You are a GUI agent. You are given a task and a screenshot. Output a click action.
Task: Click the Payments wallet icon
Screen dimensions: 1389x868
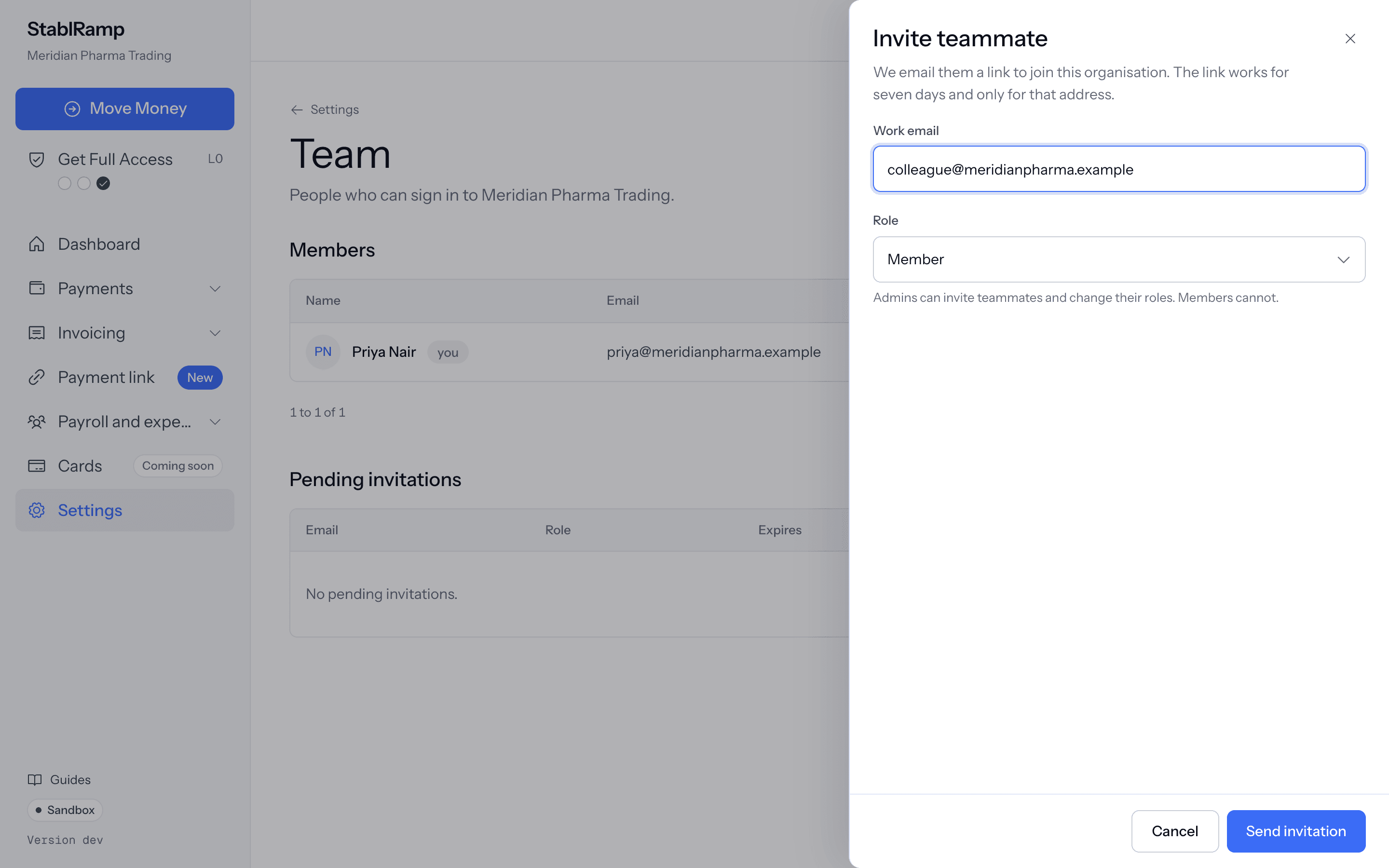37,288
